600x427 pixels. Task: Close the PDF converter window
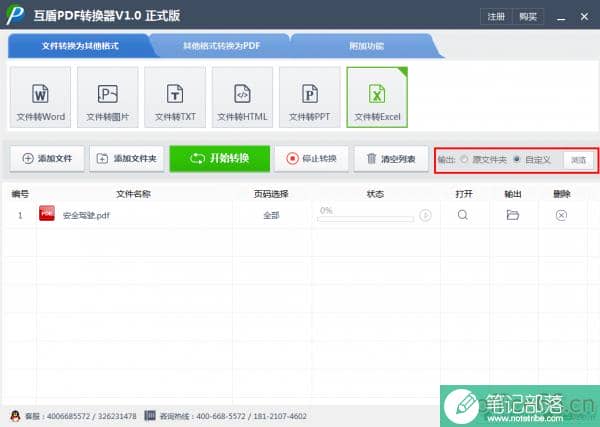[584, 16]
